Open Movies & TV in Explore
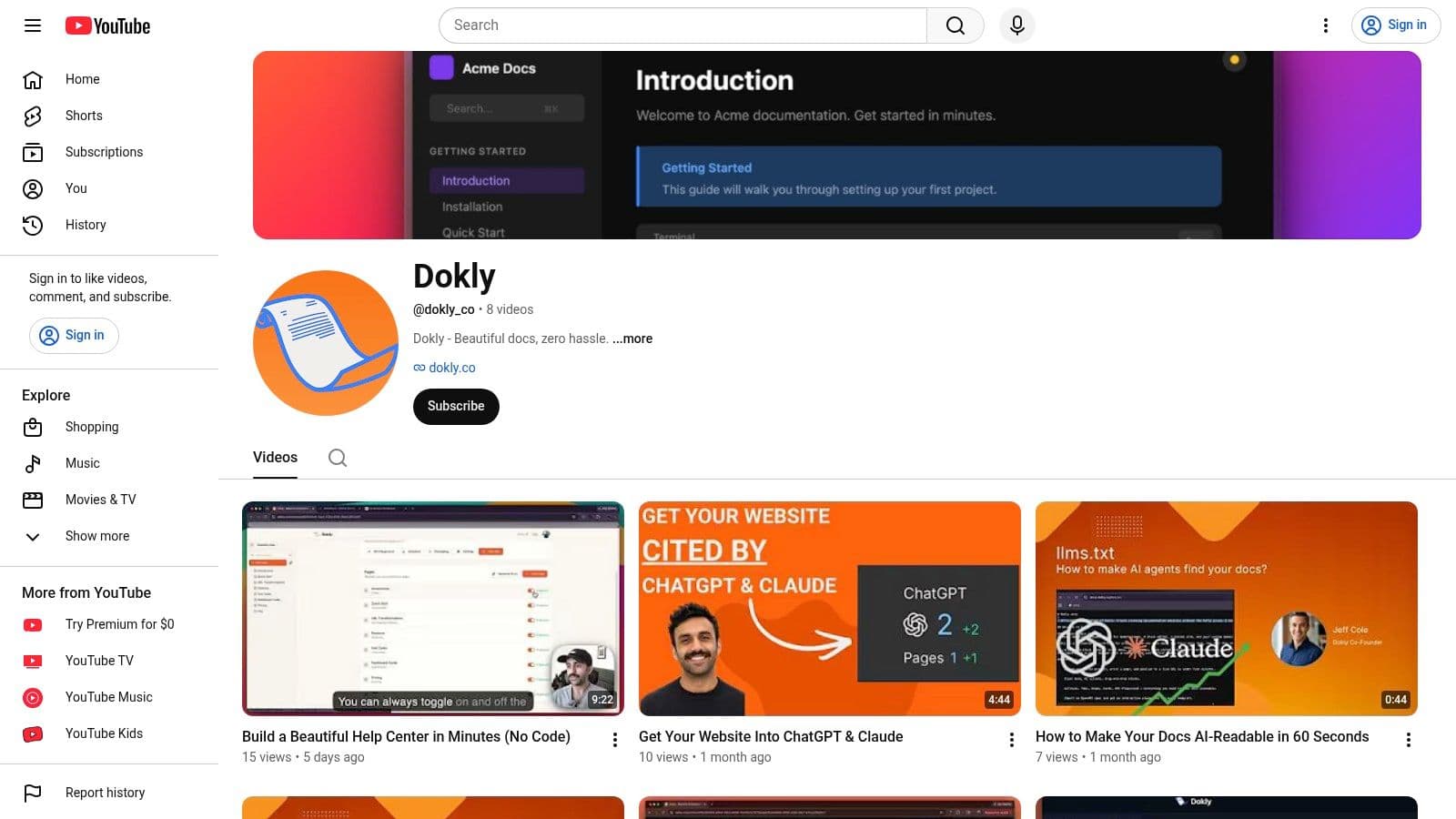 [x=109, y=500]
